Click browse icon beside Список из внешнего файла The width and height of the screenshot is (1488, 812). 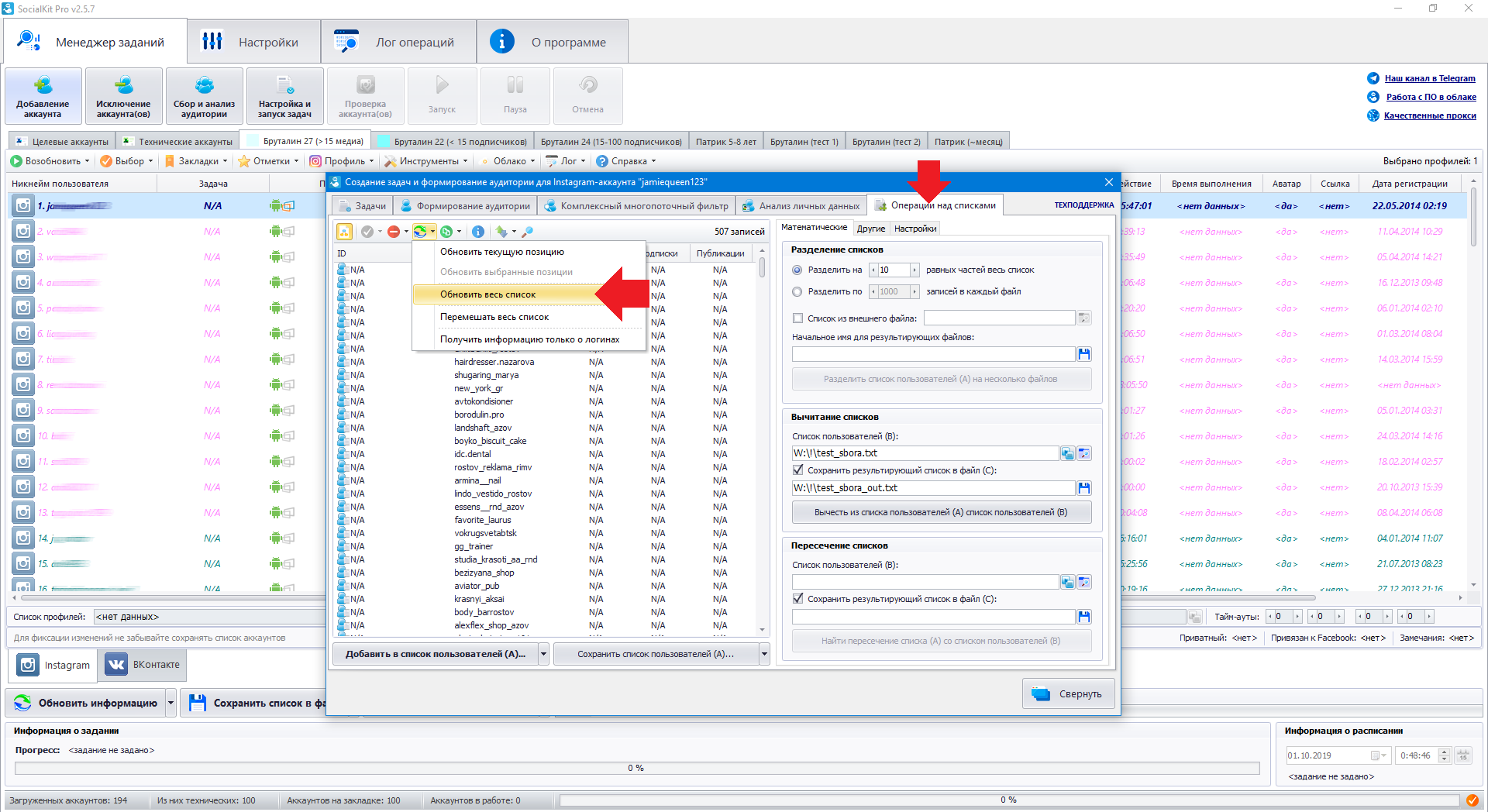coord(1084,318)
